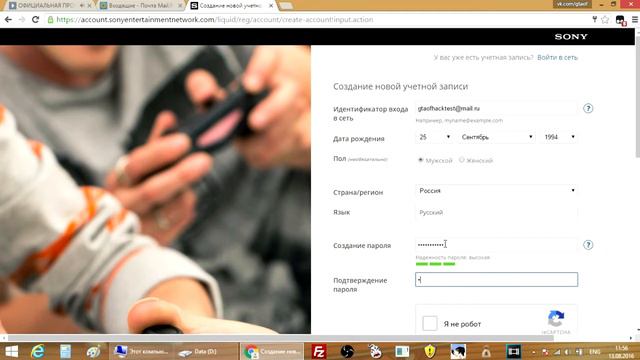Click the ENG language indicator in the tray
Screen dimensions: 640x360
click(x=595, y=351)
